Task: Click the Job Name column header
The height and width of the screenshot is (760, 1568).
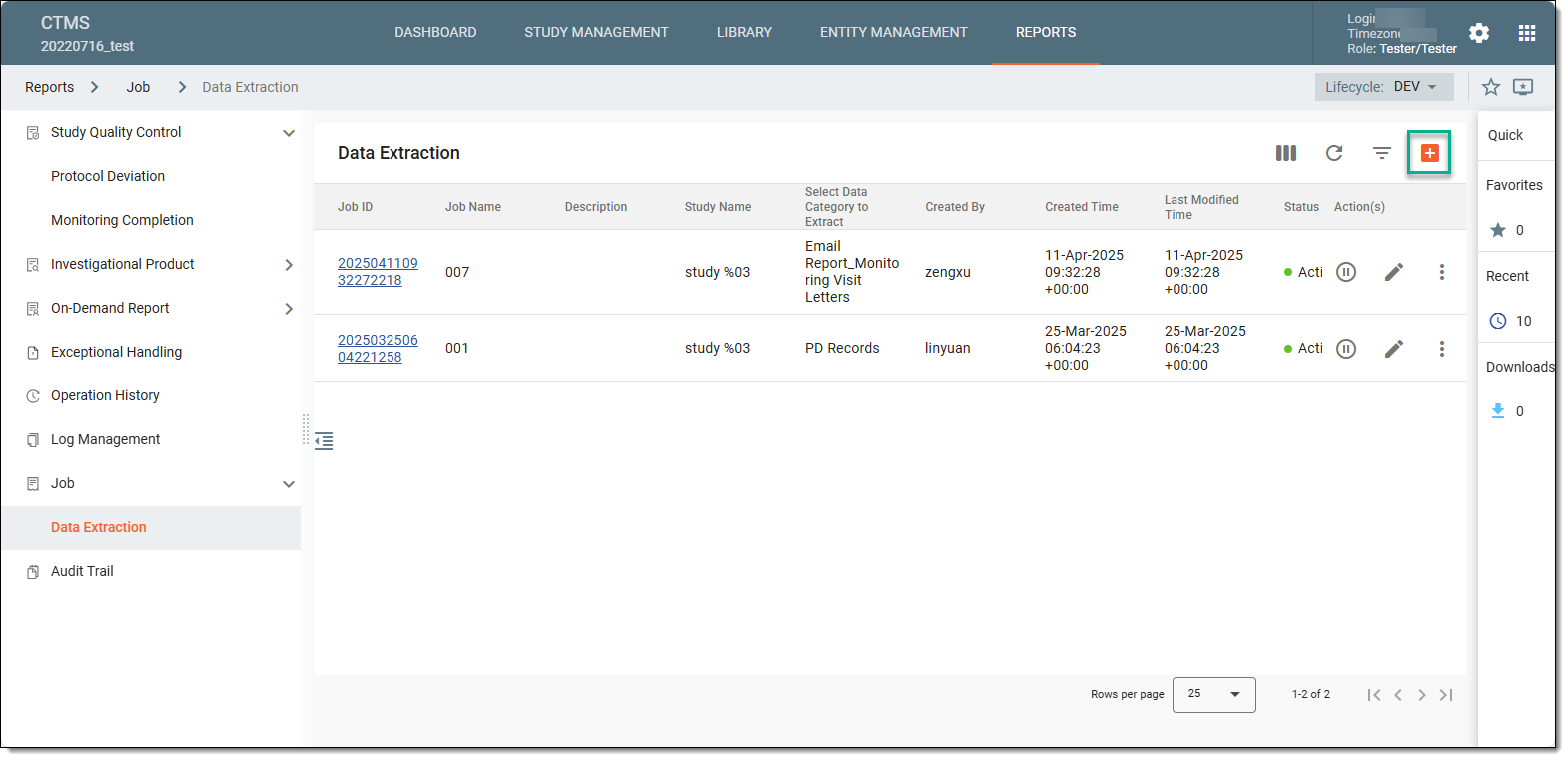Action: [473, 207]
